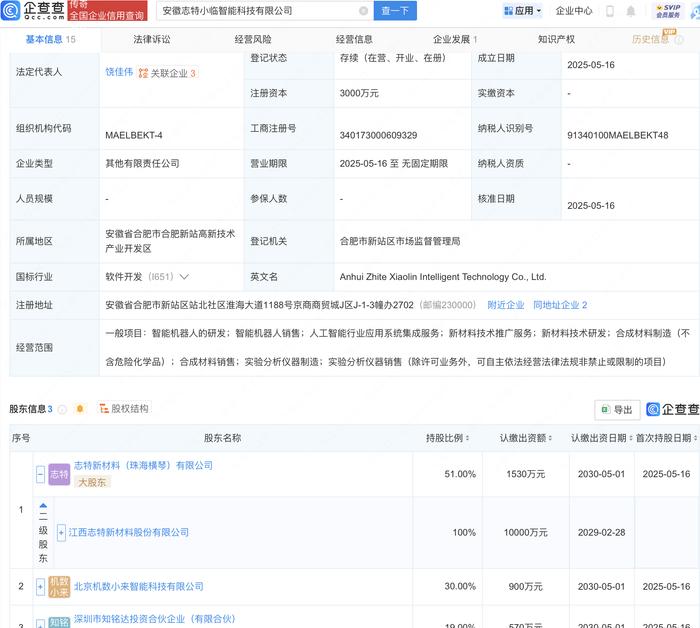This screenshot has width=700, height=628.
Task: Switch to the 基本信息 tab
Action: pos(50,39)
